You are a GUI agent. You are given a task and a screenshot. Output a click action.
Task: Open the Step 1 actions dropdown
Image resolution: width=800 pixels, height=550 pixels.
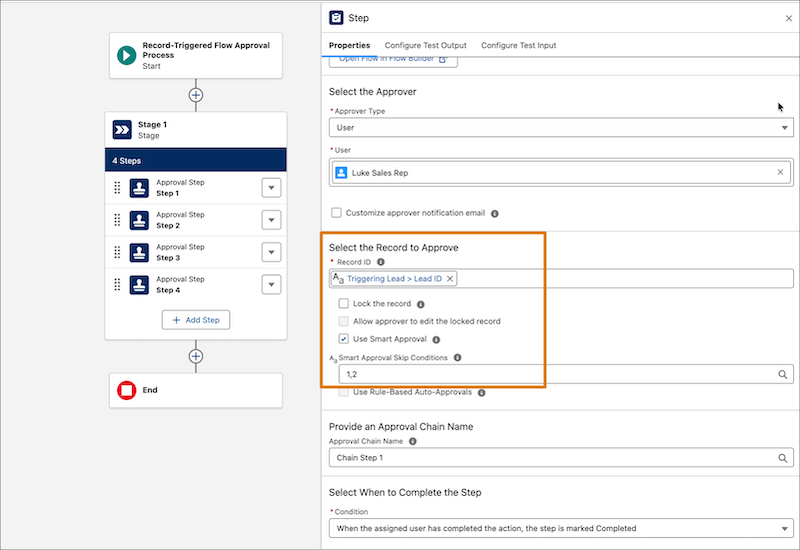(271, 188)
